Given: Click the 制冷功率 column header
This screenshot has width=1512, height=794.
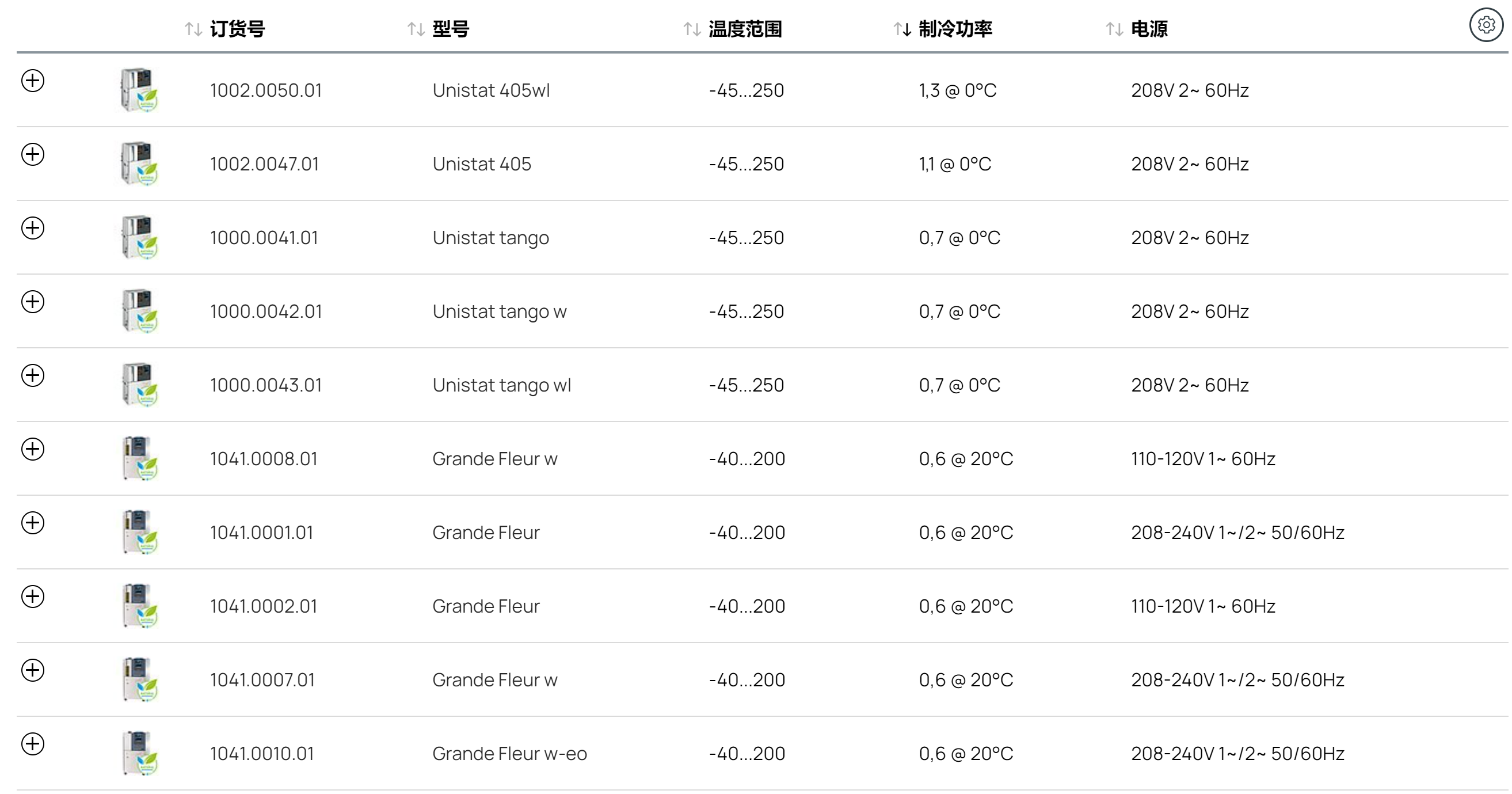Looking at the screenshot, I should pos(955,29).
